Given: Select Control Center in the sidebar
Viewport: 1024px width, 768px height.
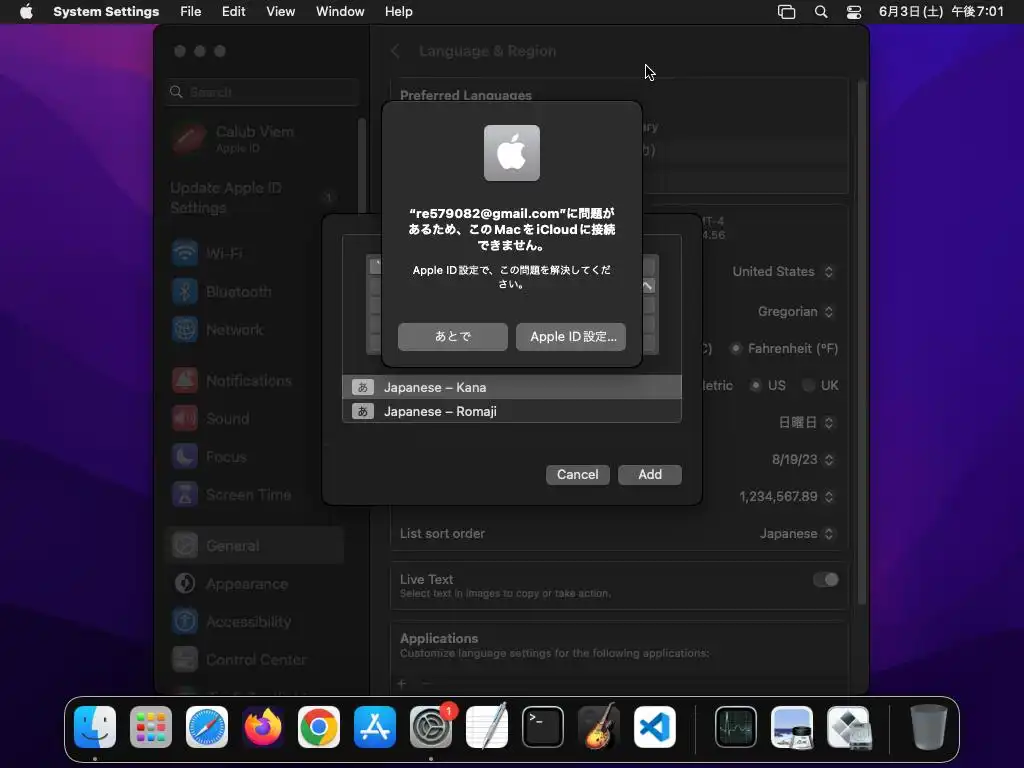Looking at the screenshot, I should (x=255, y=660).
